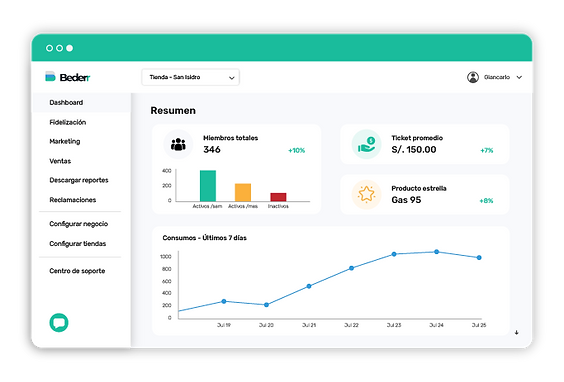Click the Resumen heading
The height and width of the screenshot is (382, 564).
click(173, 111)
